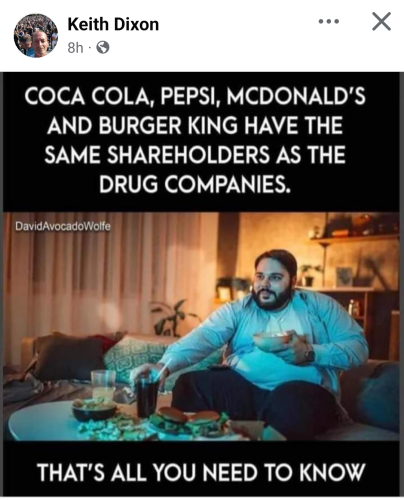This screenshot has width=404, height=500.
Task: Close the post with the X button
Action: pos(381,22)
